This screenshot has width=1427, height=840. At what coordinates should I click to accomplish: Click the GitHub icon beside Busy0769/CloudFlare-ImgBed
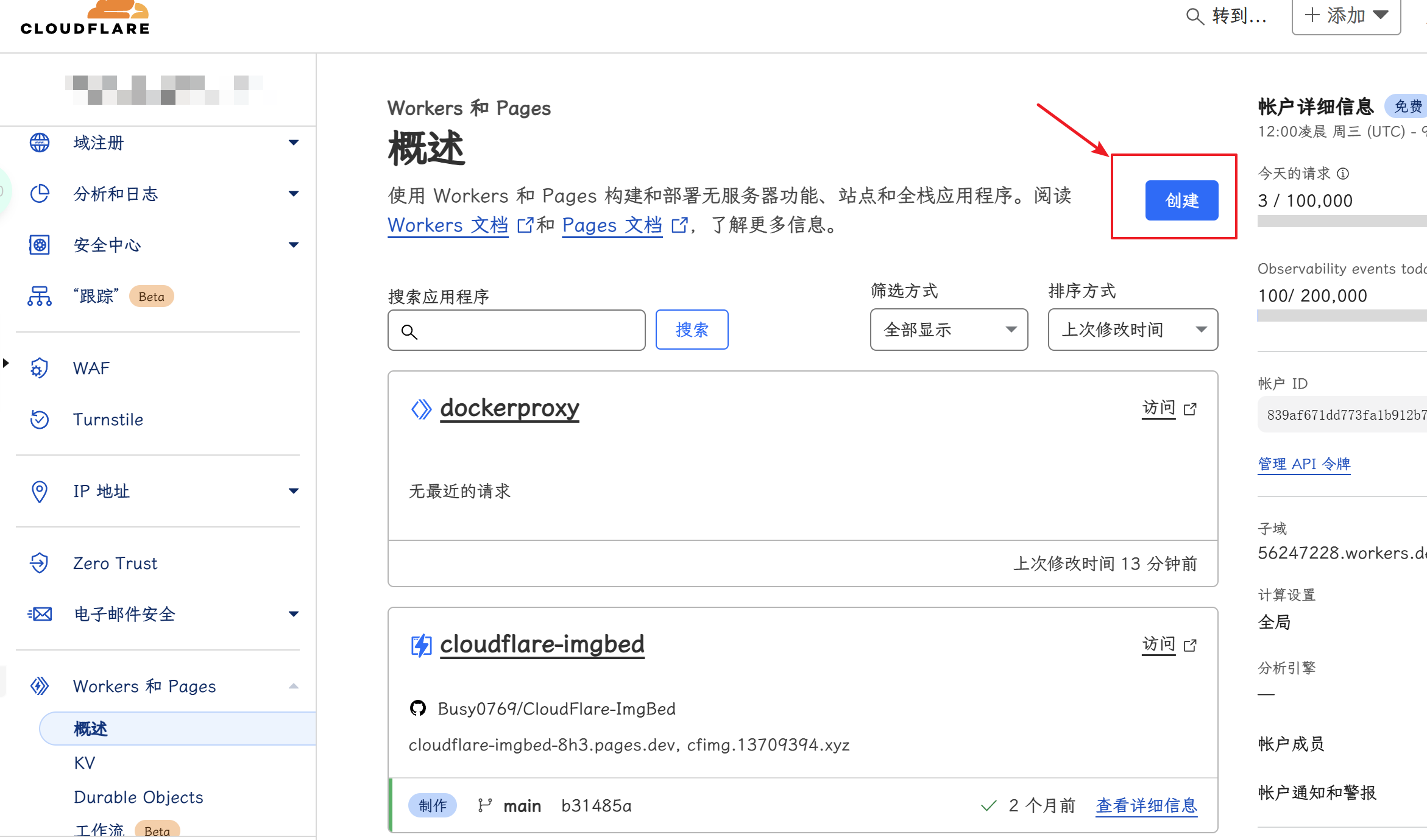(418, 708)
